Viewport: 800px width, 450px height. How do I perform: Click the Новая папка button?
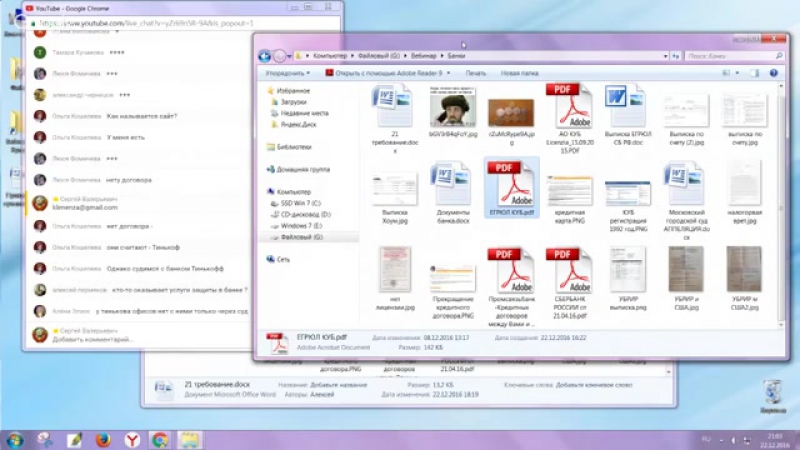click(x=519, y=73)
